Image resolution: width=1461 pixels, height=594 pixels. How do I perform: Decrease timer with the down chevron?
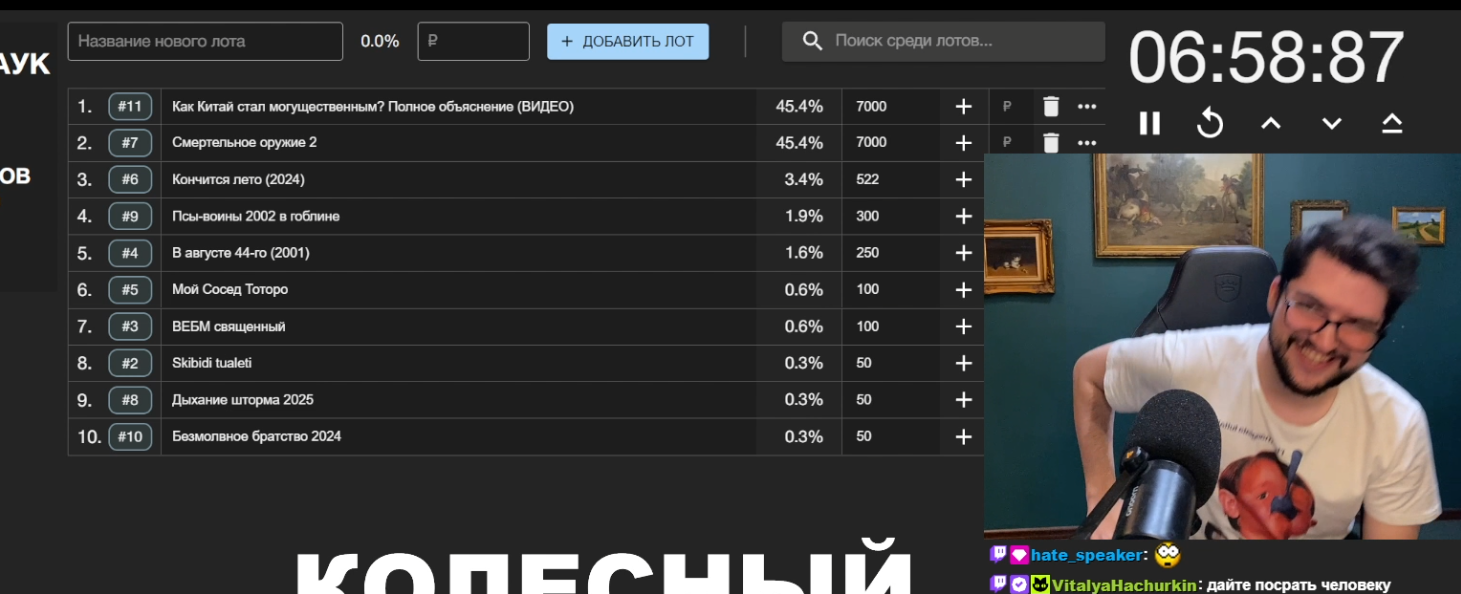[x=1331, y=123]
